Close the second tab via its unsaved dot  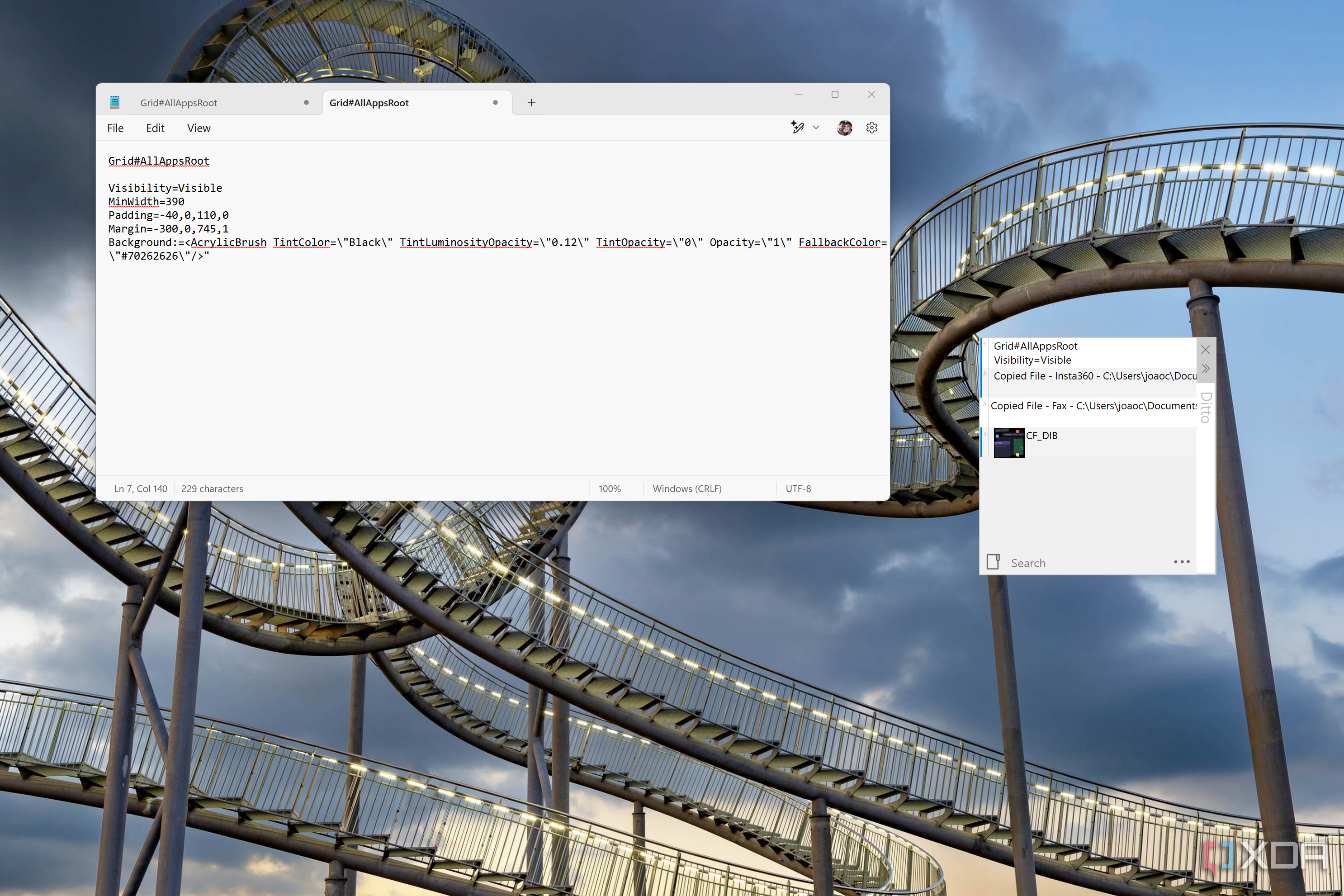tap(495, 103)
